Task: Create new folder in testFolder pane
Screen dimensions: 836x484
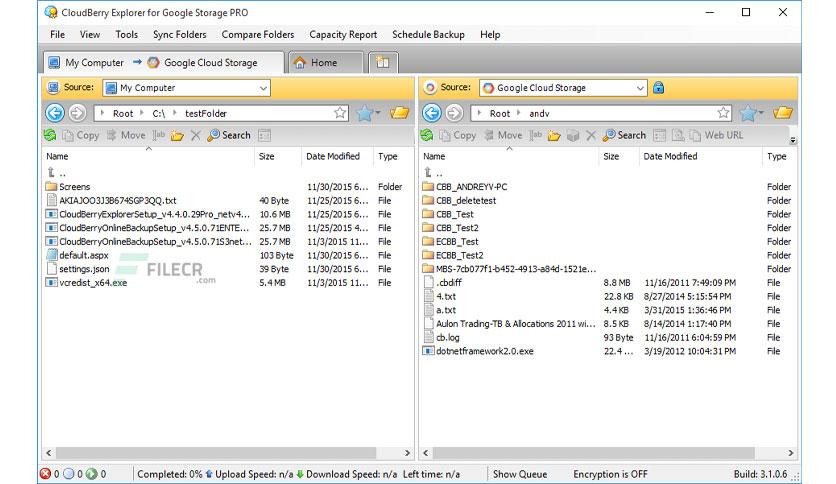Action: pos(177,135)
